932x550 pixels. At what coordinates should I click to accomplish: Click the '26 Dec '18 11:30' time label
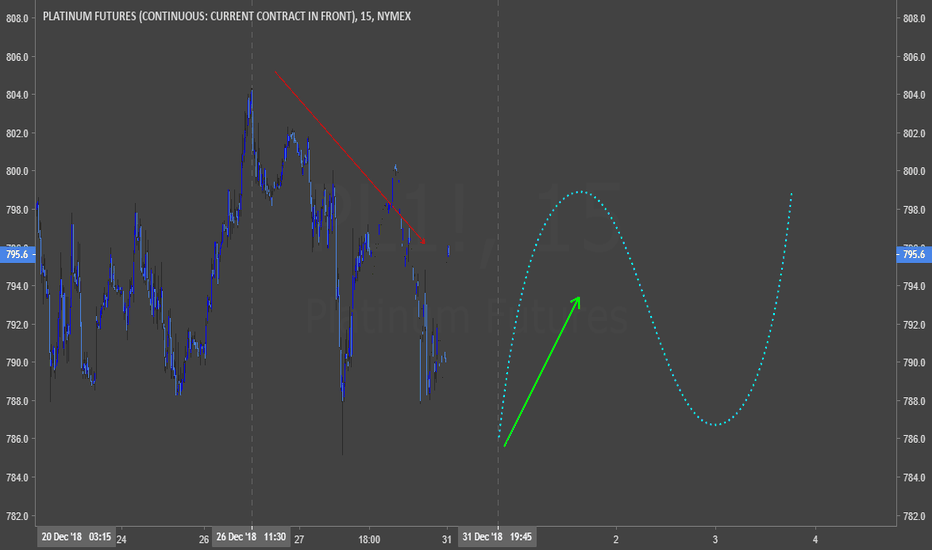click(x=251, y=537)
